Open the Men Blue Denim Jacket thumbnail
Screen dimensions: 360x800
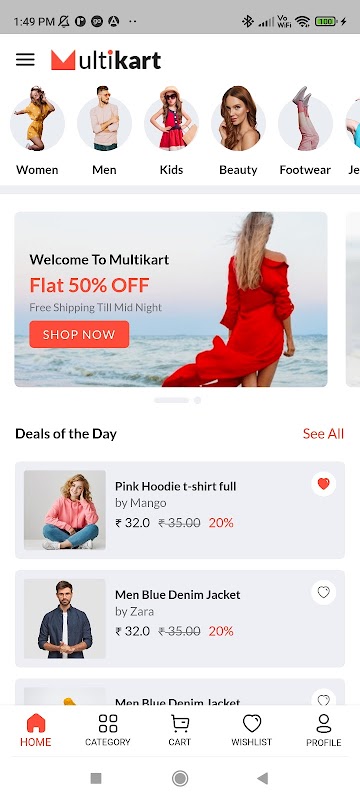coord(65,618)
